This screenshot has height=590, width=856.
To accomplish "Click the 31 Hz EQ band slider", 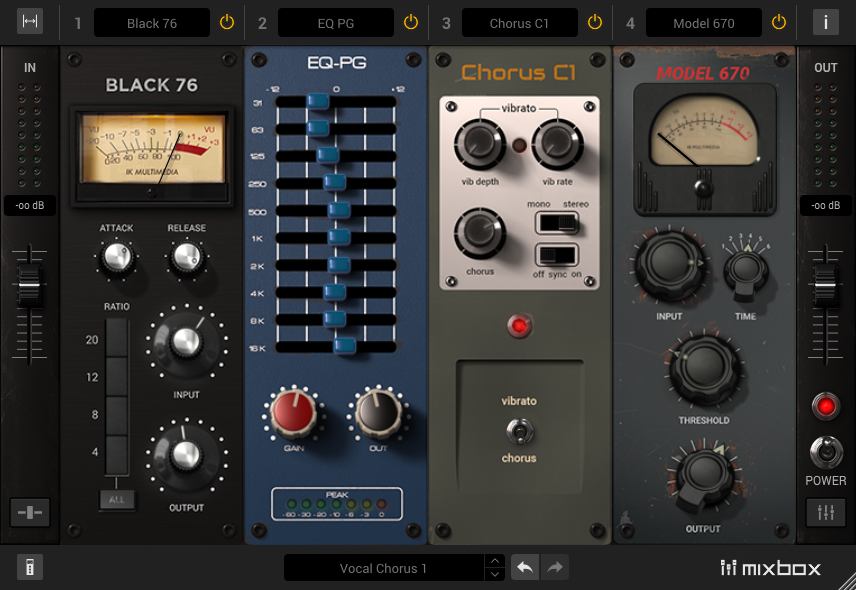I will point(317,102).
